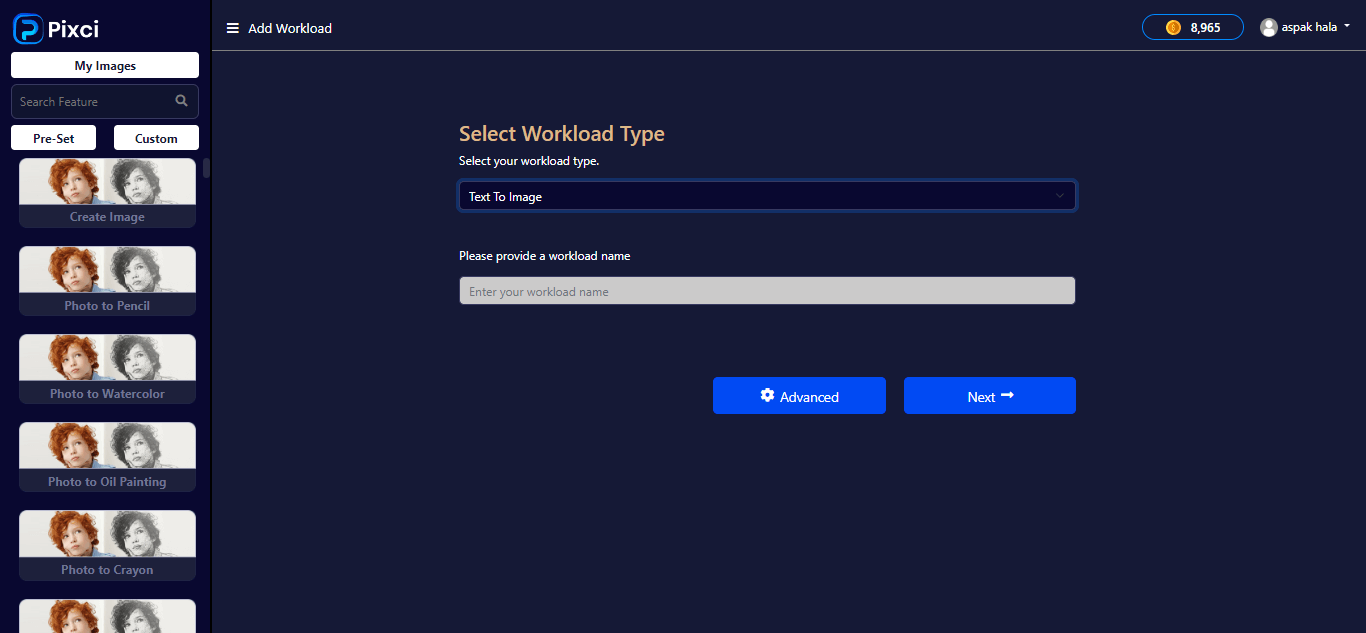Image resolution: width=1366 pixels, height=633 pixels.
Task: Open the aspak hala account dropdown
Action: pos(1306,28)
